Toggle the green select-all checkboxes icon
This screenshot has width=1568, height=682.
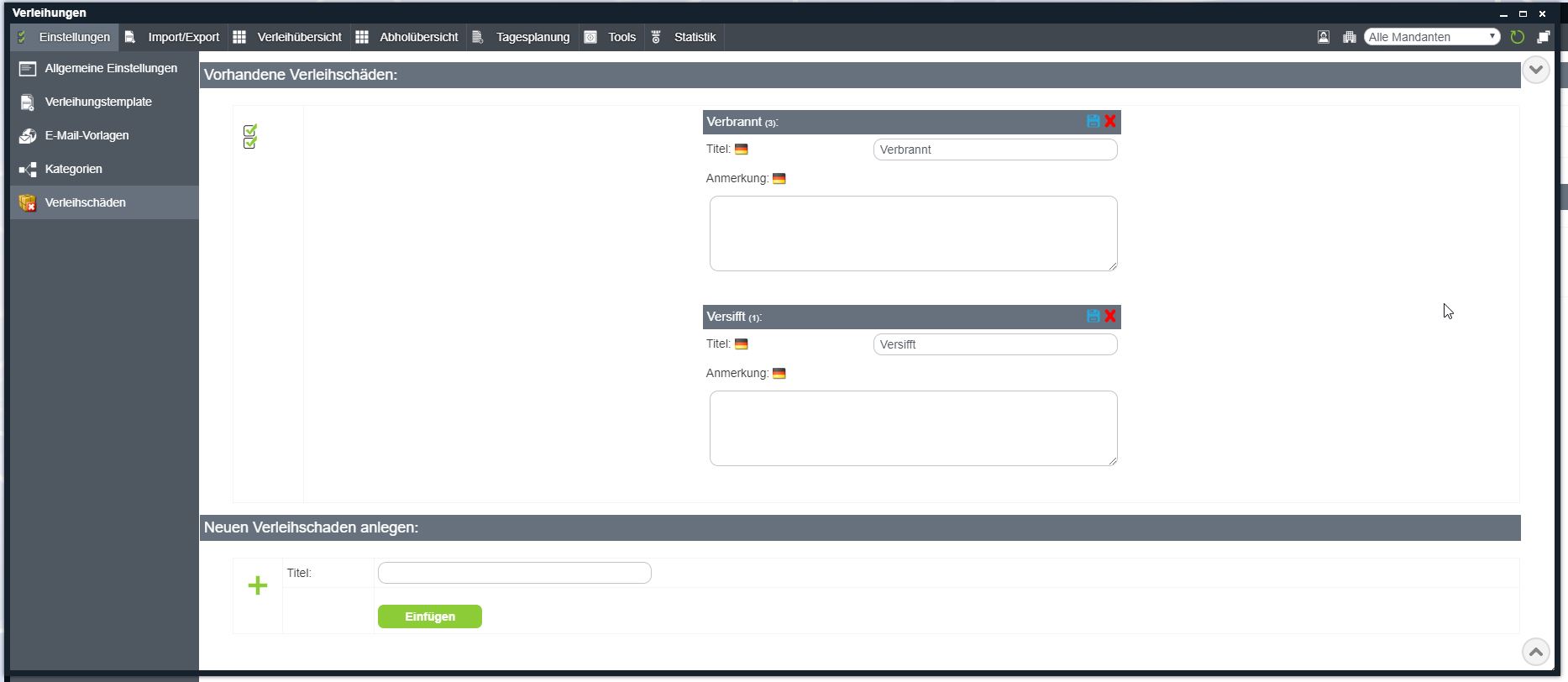coord(249,136)
